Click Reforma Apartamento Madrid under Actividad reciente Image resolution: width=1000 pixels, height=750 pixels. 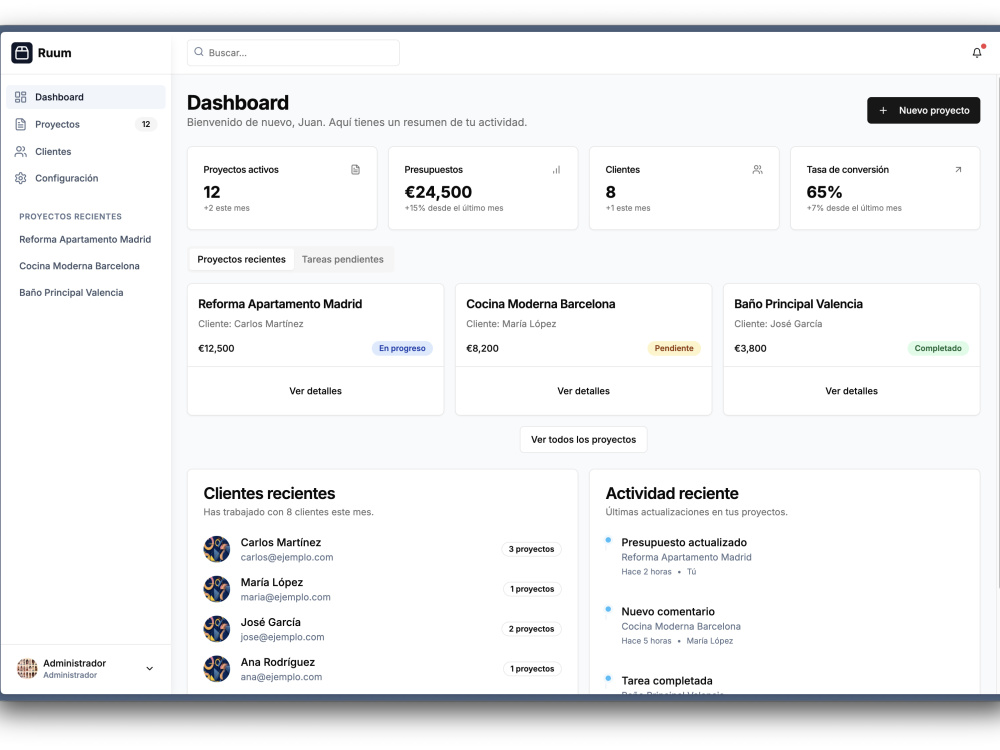click(x=686, y=557)
